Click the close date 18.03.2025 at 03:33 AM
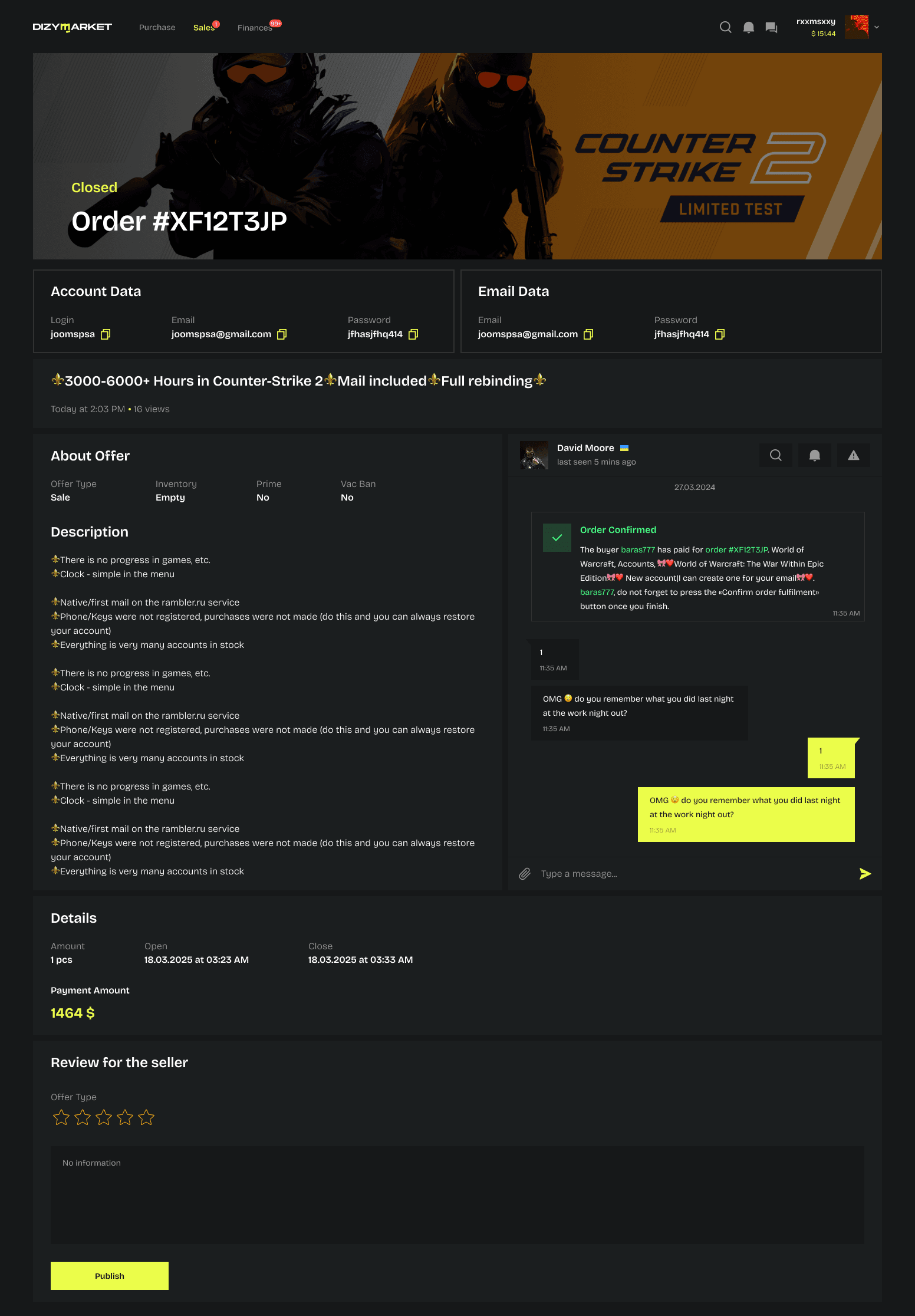This screenshot has height=1316, width=915. click(360, 960)
